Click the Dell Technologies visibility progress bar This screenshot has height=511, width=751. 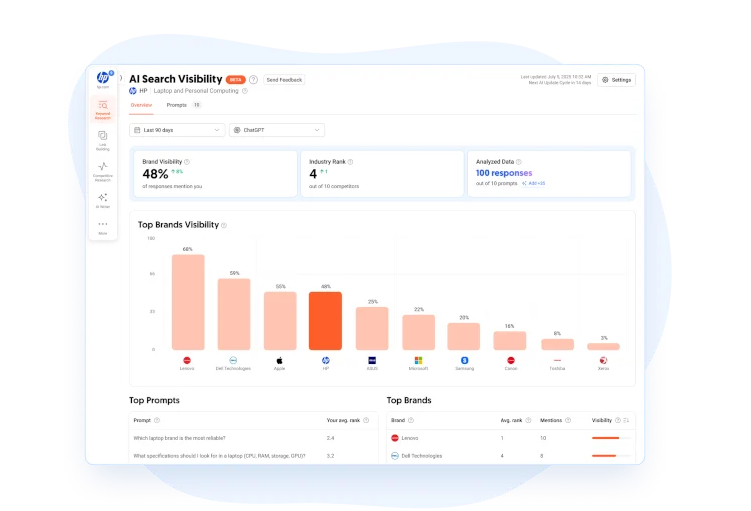pyautogui.click(x=611, y=456)
